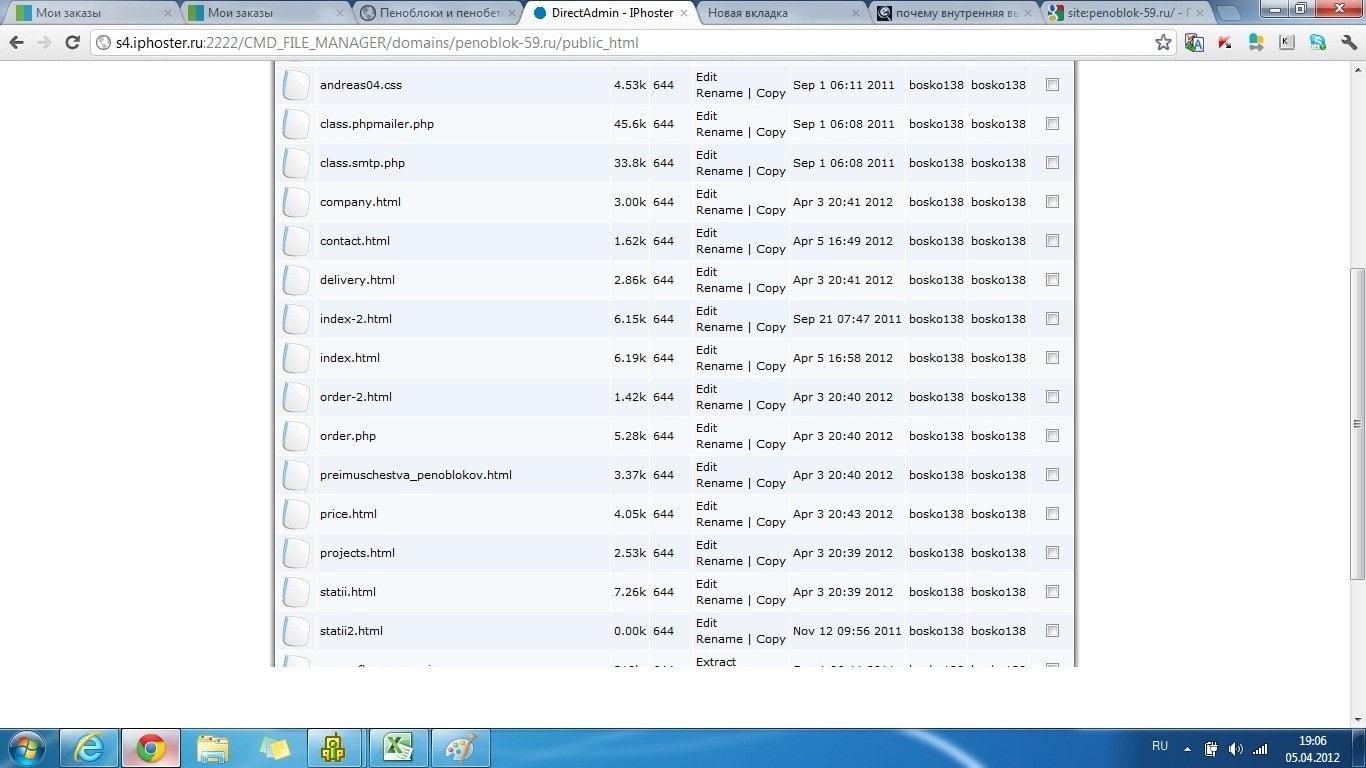Show hidden system tray icons
The height and width of the screenshot is (768, 1366).
pyautogui.click(x=1188, y=748)
